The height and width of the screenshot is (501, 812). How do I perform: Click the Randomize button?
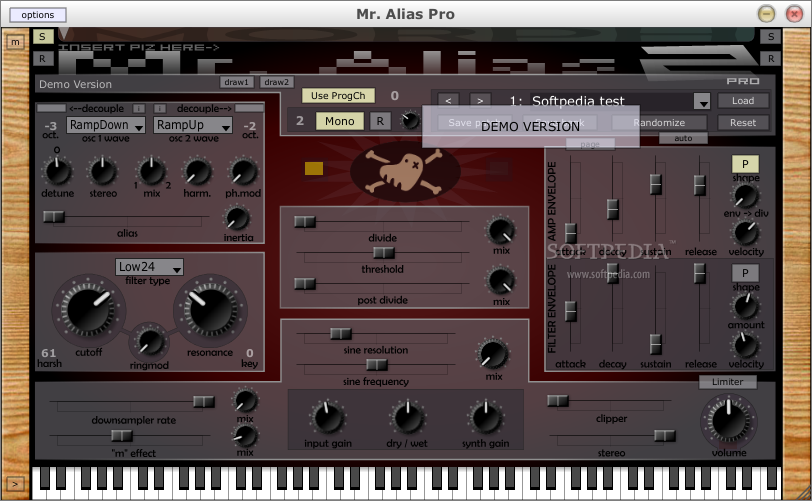659,123
